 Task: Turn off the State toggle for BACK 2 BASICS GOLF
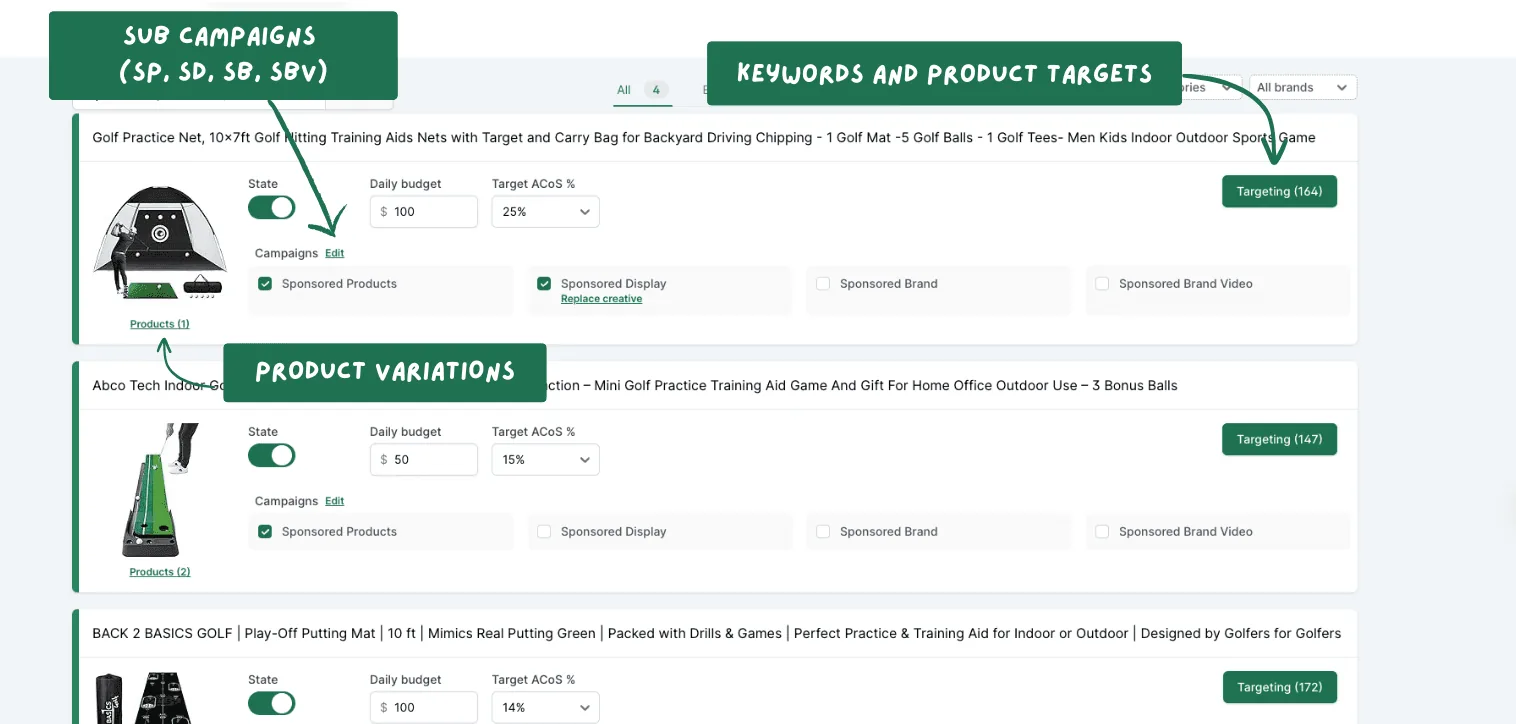pyautogui.click(x=271, y=703)
